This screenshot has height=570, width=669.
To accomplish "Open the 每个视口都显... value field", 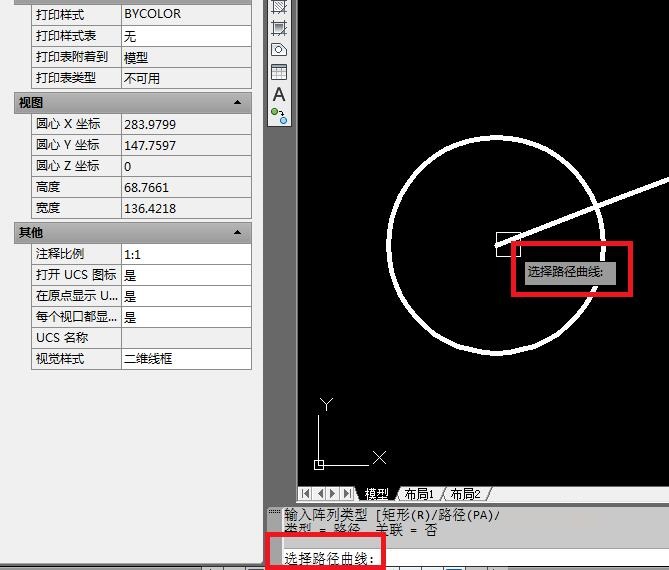I will pyautogui.click(x=186, y=317).
